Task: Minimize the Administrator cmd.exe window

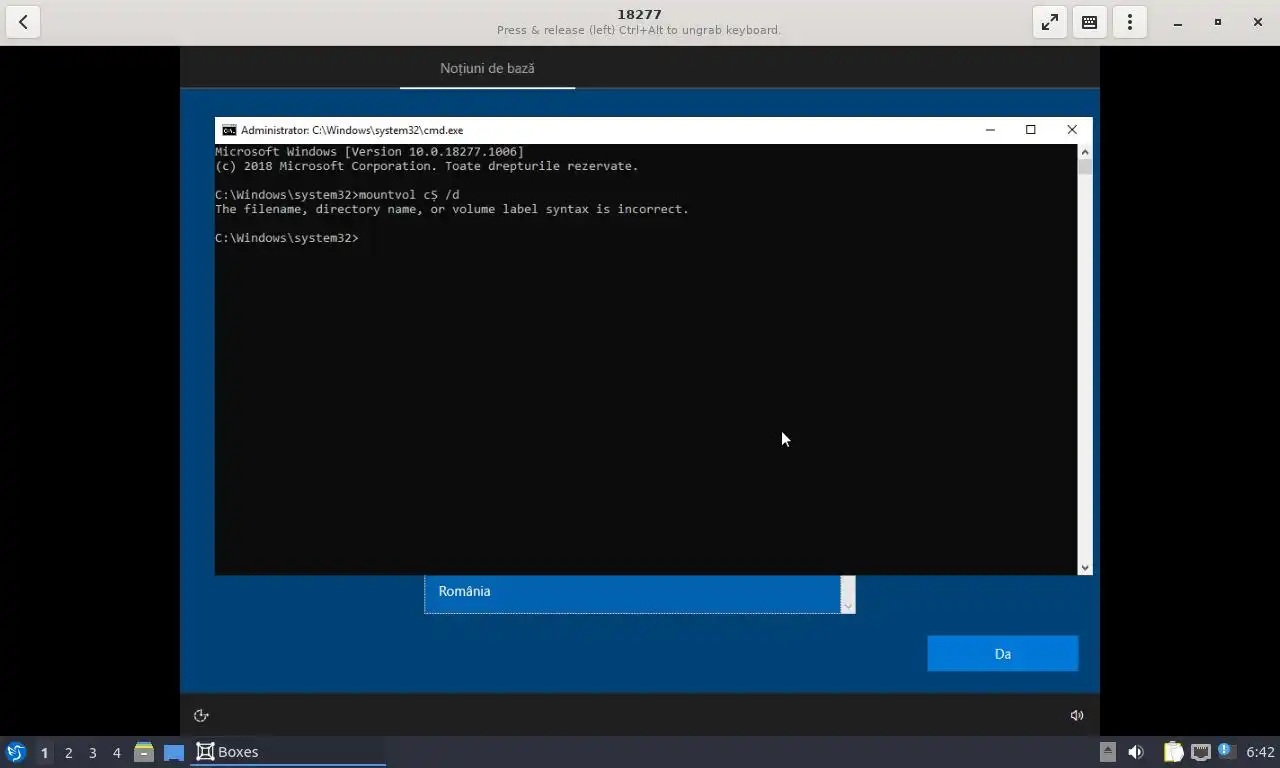Action: coord(990,130)
